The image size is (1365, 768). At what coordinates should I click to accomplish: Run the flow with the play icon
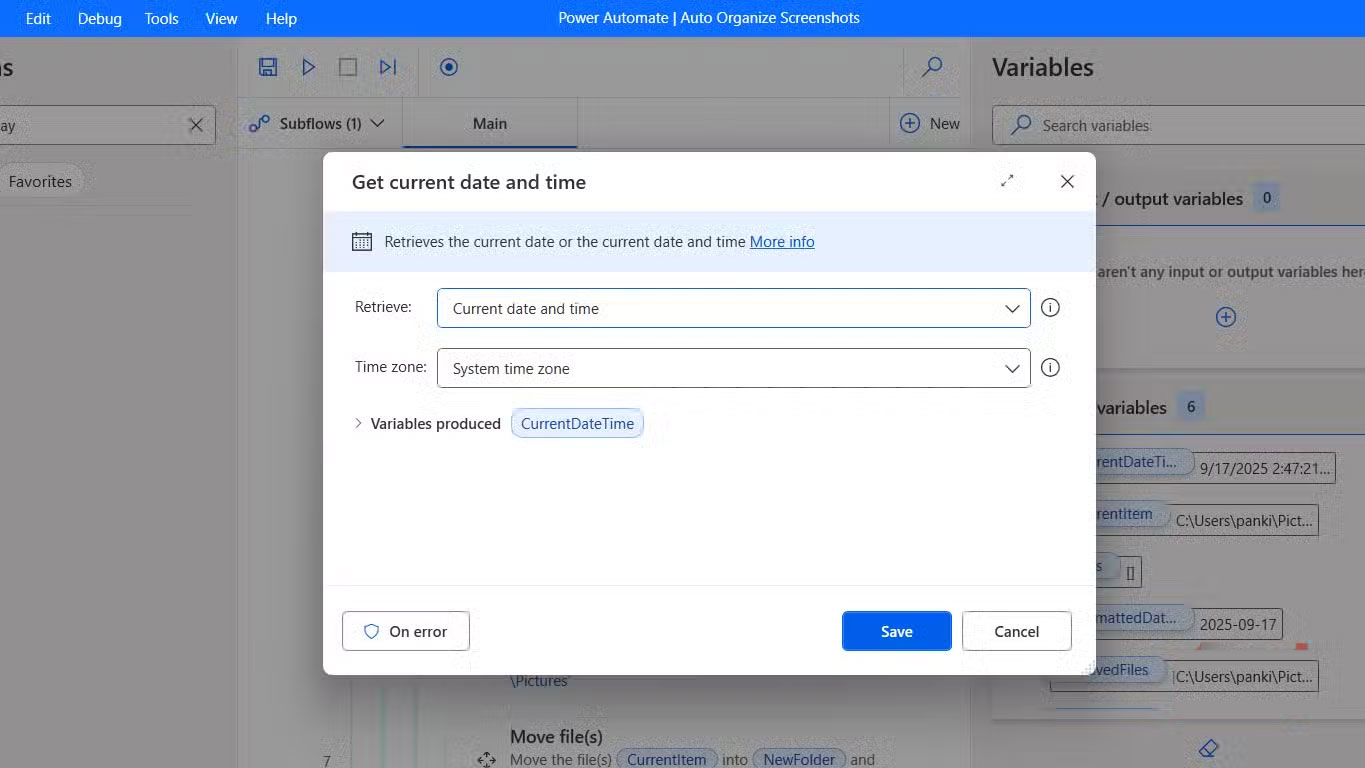tap(308, 67)
